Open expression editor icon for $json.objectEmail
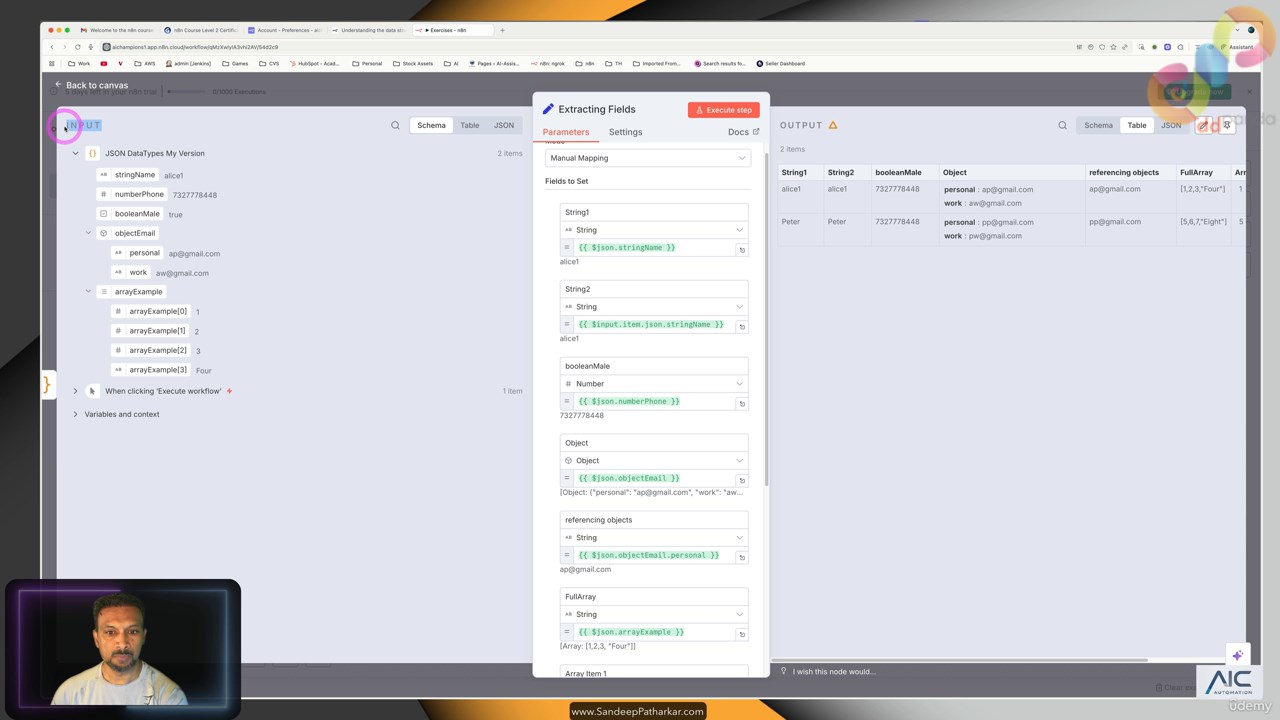 point(742,480)
